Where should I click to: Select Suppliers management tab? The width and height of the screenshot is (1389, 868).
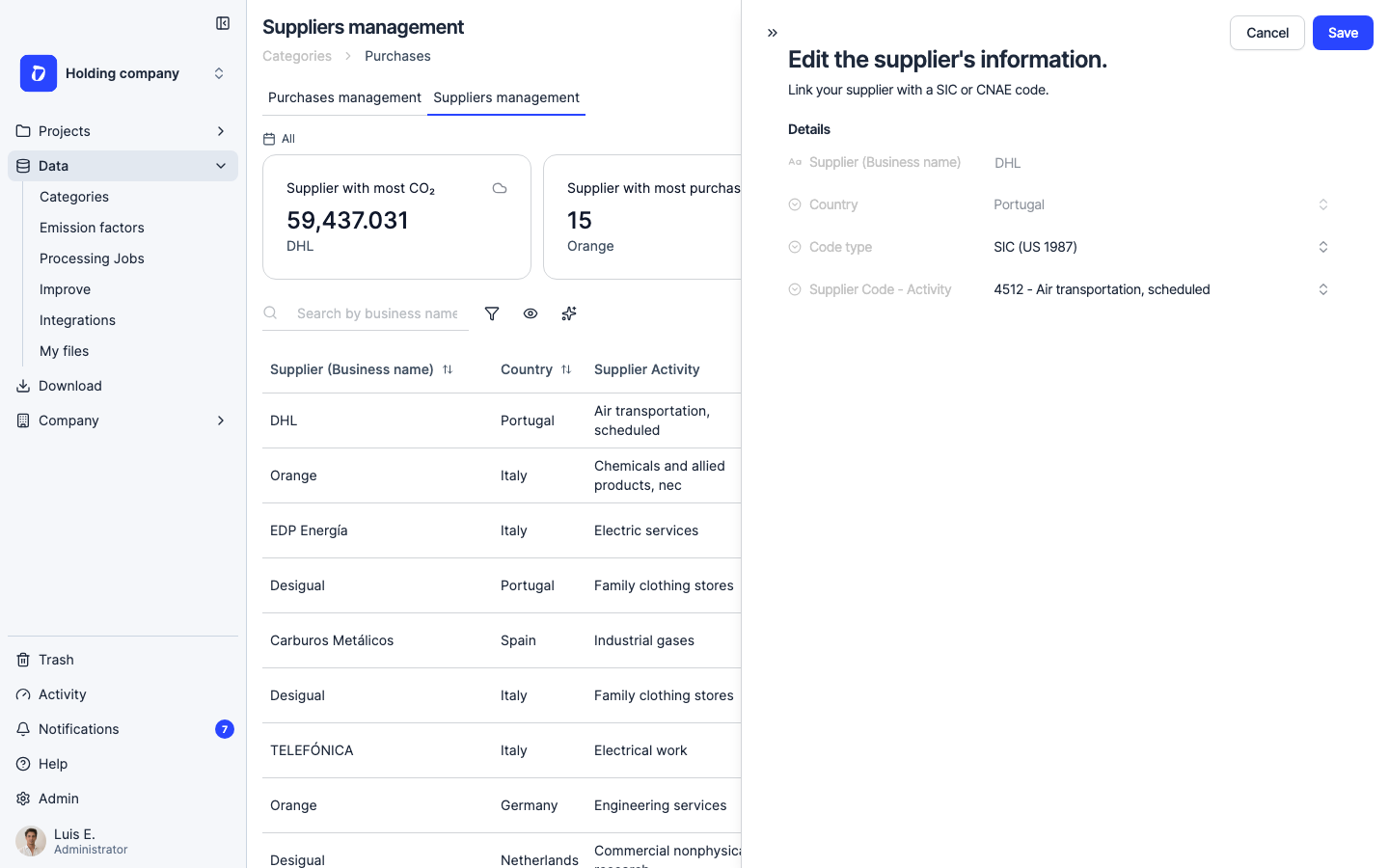pyautogui.click(x=506, y=97)
